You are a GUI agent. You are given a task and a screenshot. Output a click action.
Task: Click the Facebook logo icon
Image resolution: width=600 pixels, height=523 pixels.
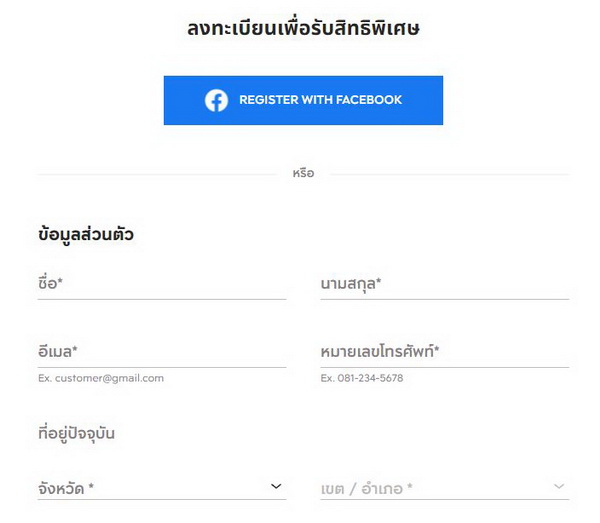point(216,100)
